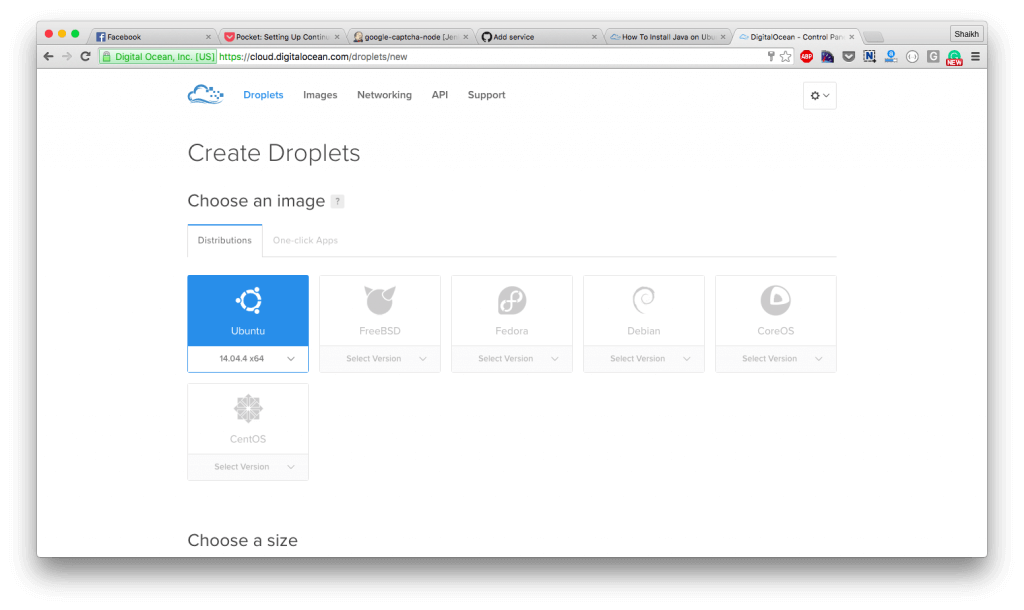Choose the CoreOS distribution icon
Viewport: 1024px width, 610px height.
(775, 301)
